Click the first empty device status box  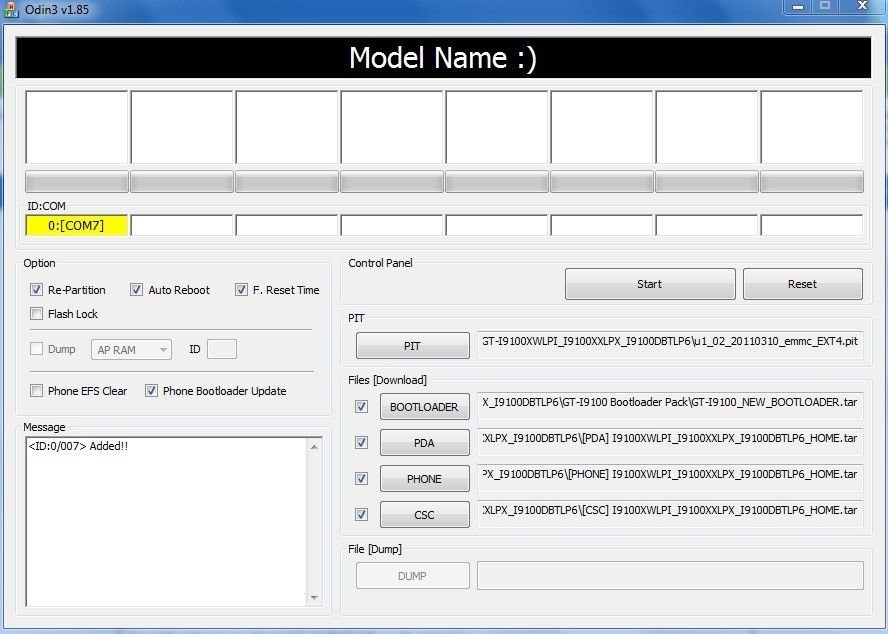(x=76, y=127)
